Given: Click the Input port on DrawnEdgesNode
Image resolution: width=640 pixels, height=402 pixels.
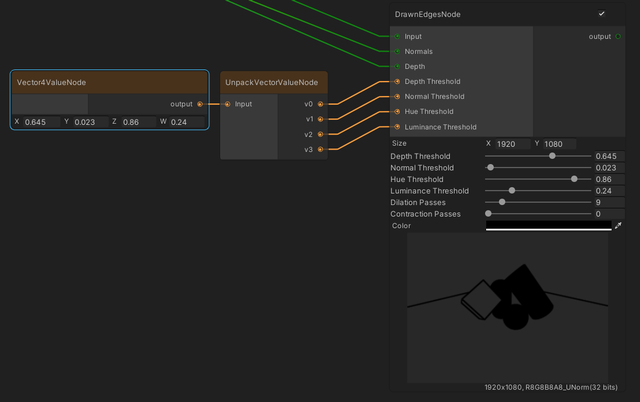Looking at the screenshot, I should pyautogui.click(x=396, y=36).
